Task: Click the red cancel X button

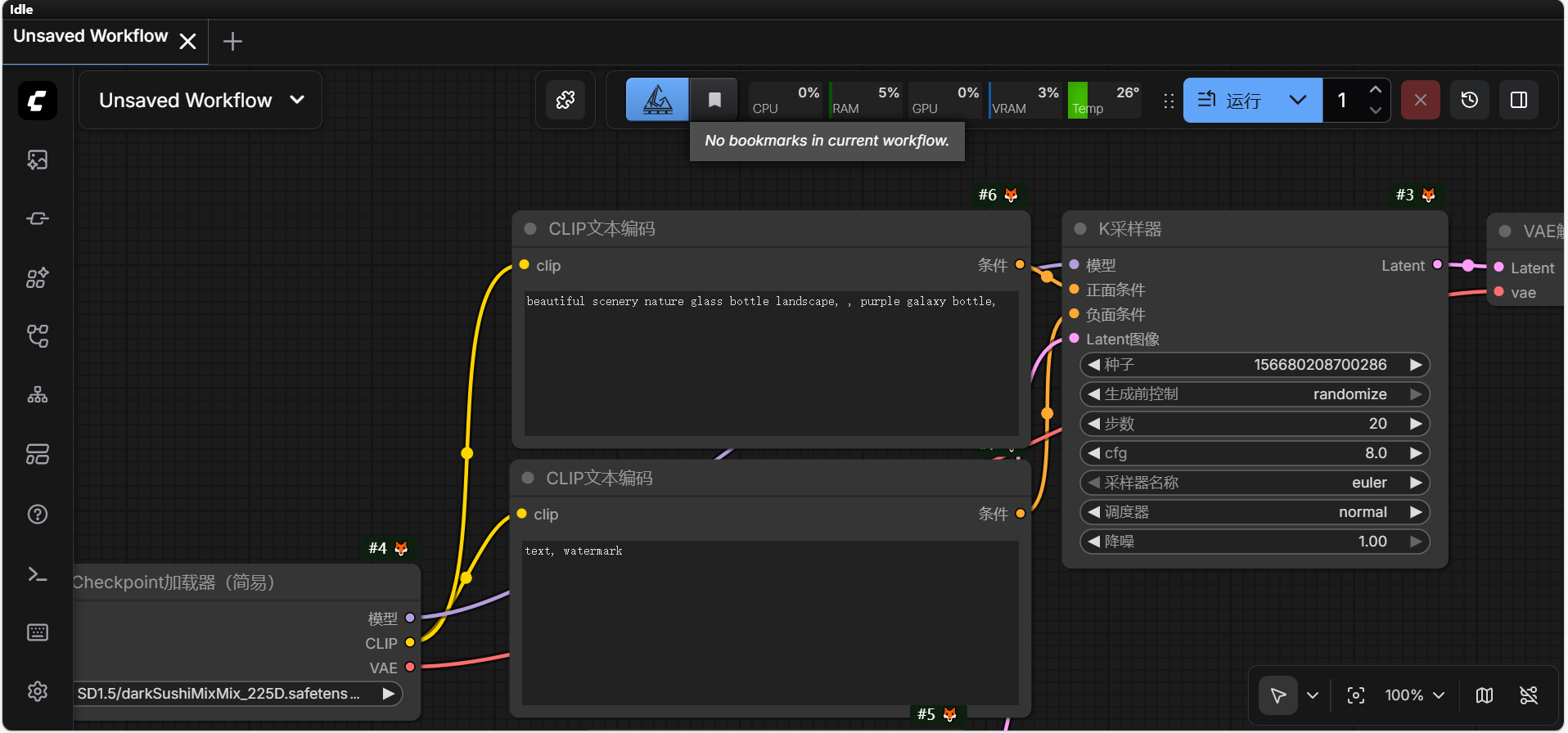Action: click(x=1421, y=100)
